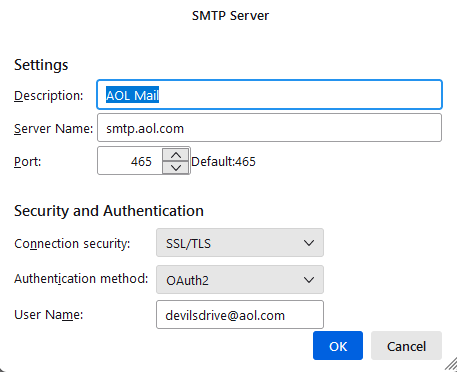Grab the resize grip at dialog corner

tap(450, 364)
